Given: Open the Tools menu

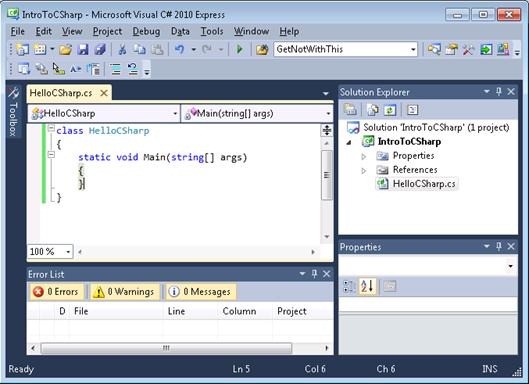Looking at the screenshot, I should pyautogui.click(x=212, y=31).
